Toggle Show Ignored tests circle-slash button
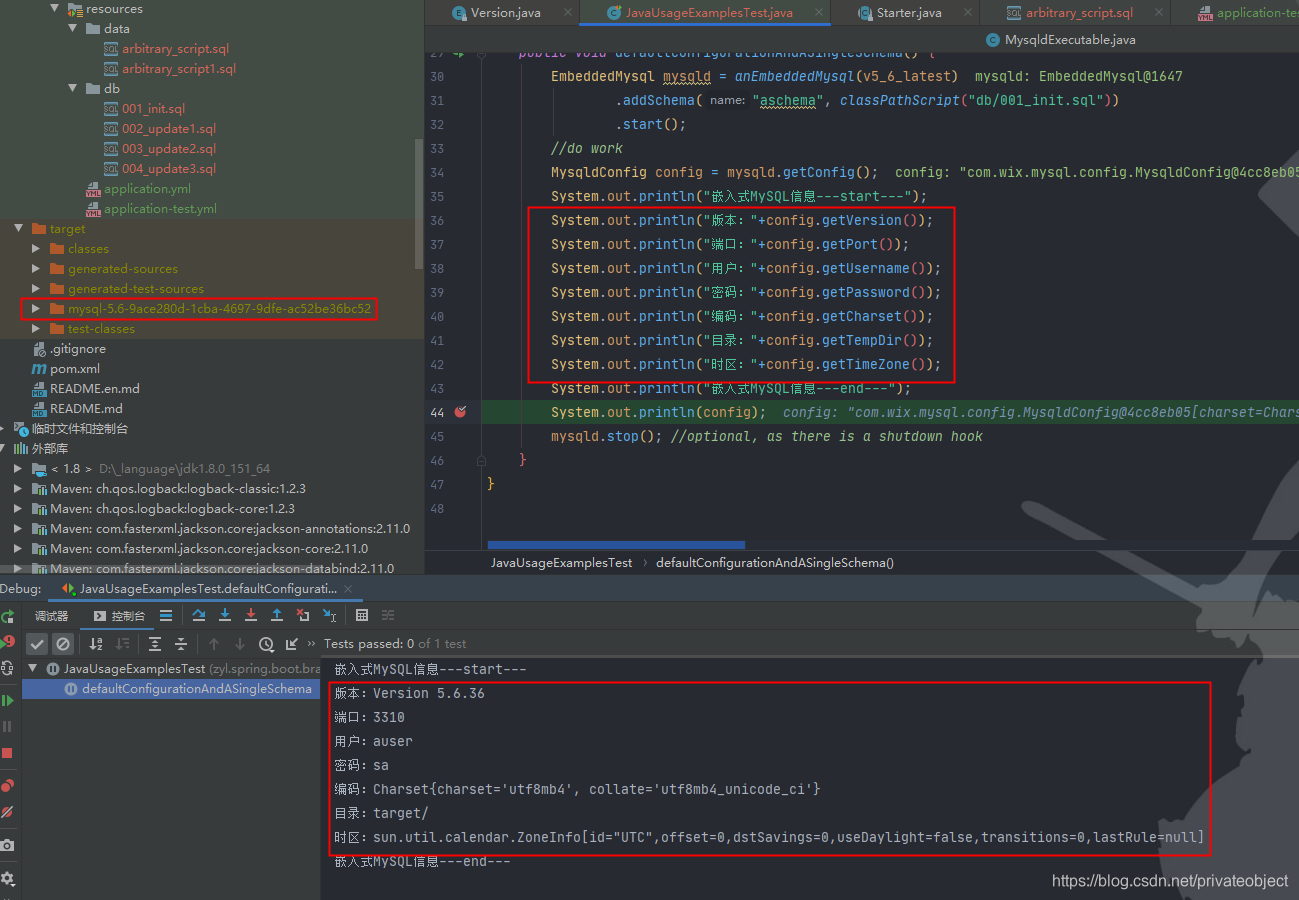Image resolution: width=1299 pixels, height=900 pixels. pos(63,644)
